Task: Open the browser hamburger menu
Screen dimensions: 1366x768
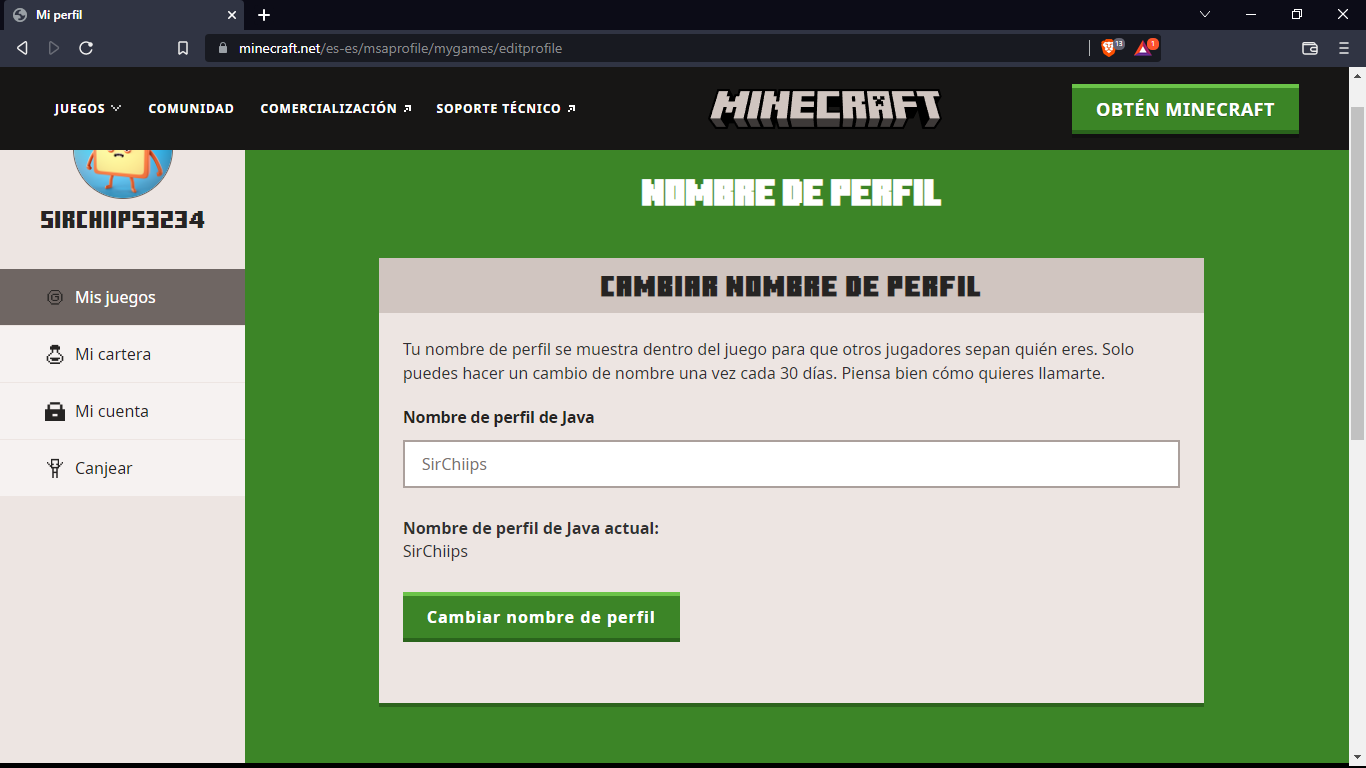Action: click(1344, 48)
